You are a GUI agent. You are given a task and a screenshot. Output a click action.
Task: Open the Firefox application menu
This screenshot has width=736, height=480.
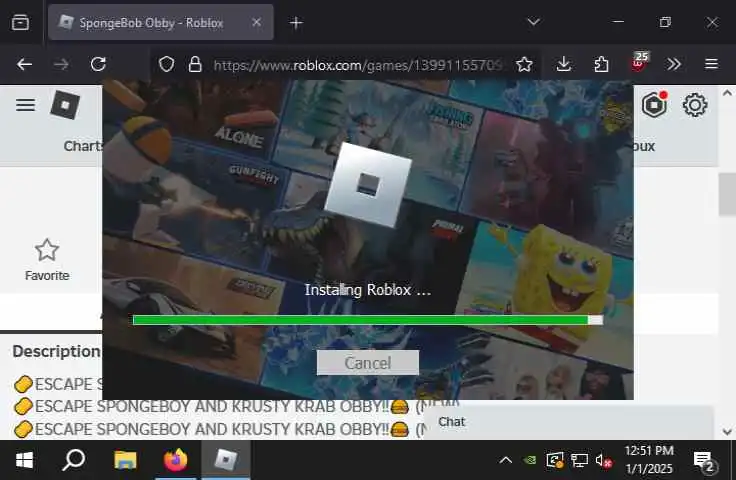(x=711, y=64)
